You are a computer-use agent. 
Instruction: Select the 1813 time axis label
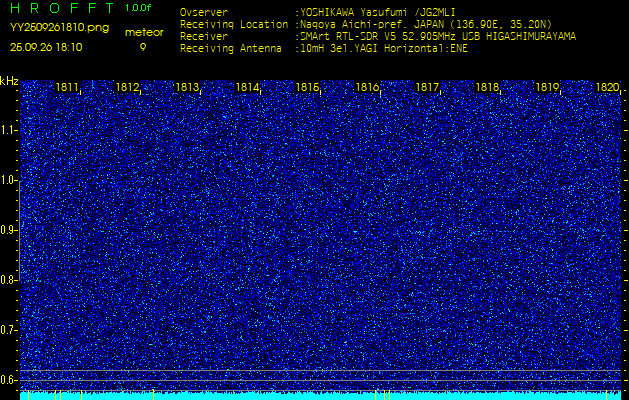(187, 87)
